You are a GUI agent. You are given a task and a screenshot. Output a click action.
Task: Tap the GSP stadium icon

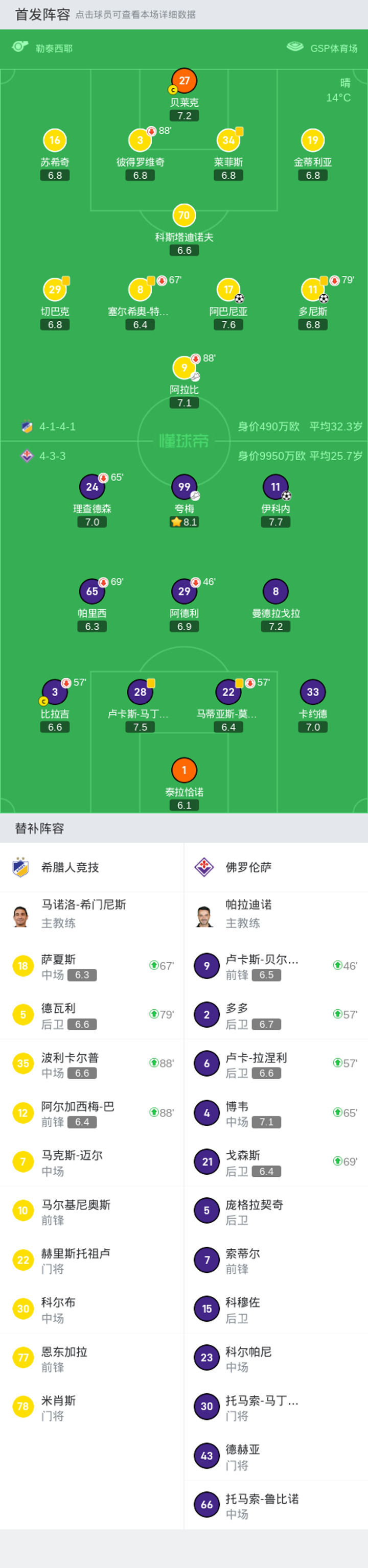295,46
